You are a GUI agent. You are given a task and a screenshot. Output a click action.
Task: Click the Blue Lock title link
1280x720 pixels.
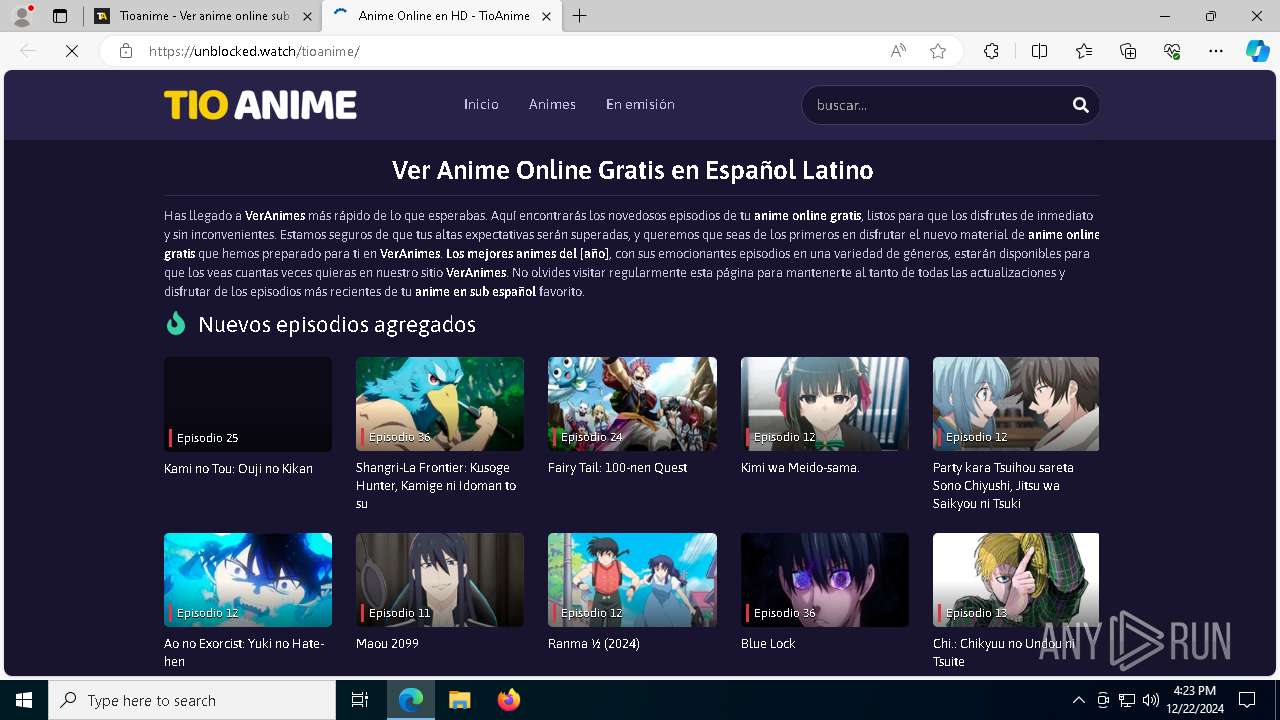point(768,643)
